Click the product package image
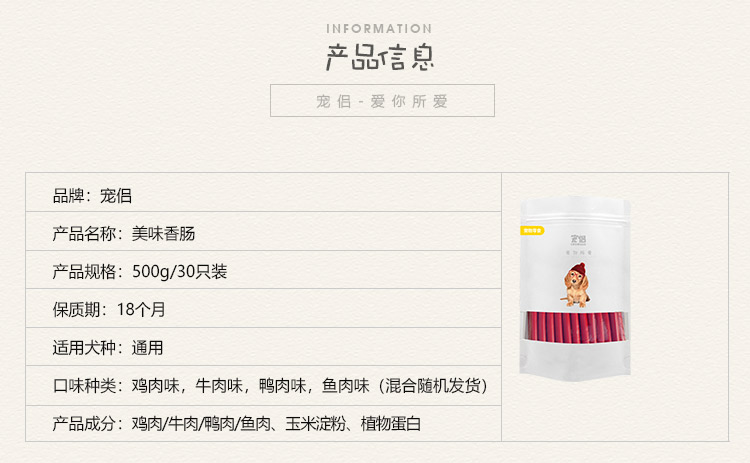This screenshot has width=750, height=463. tap(575, 288)
